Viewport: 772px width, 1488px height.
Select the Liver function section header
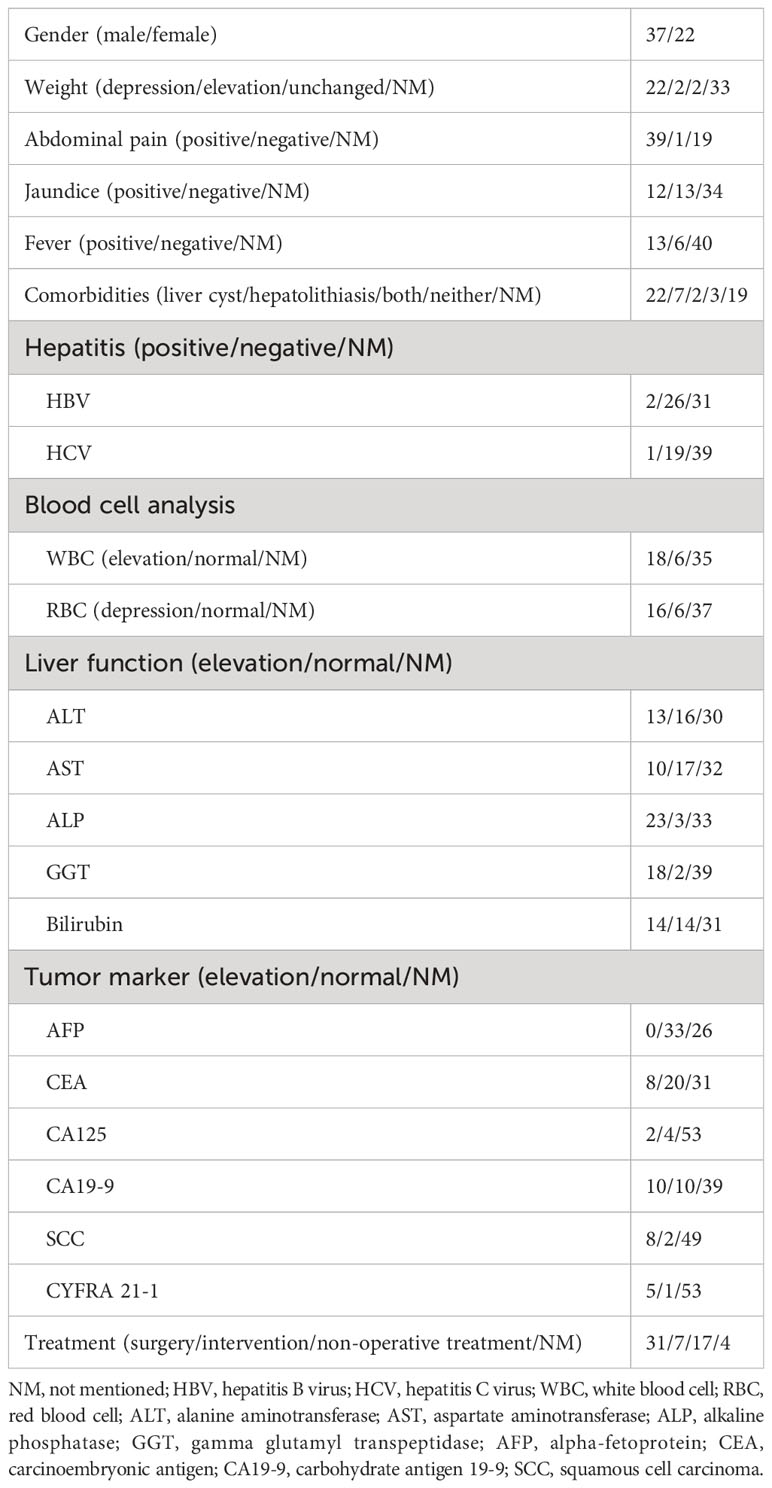click(238, 662)
